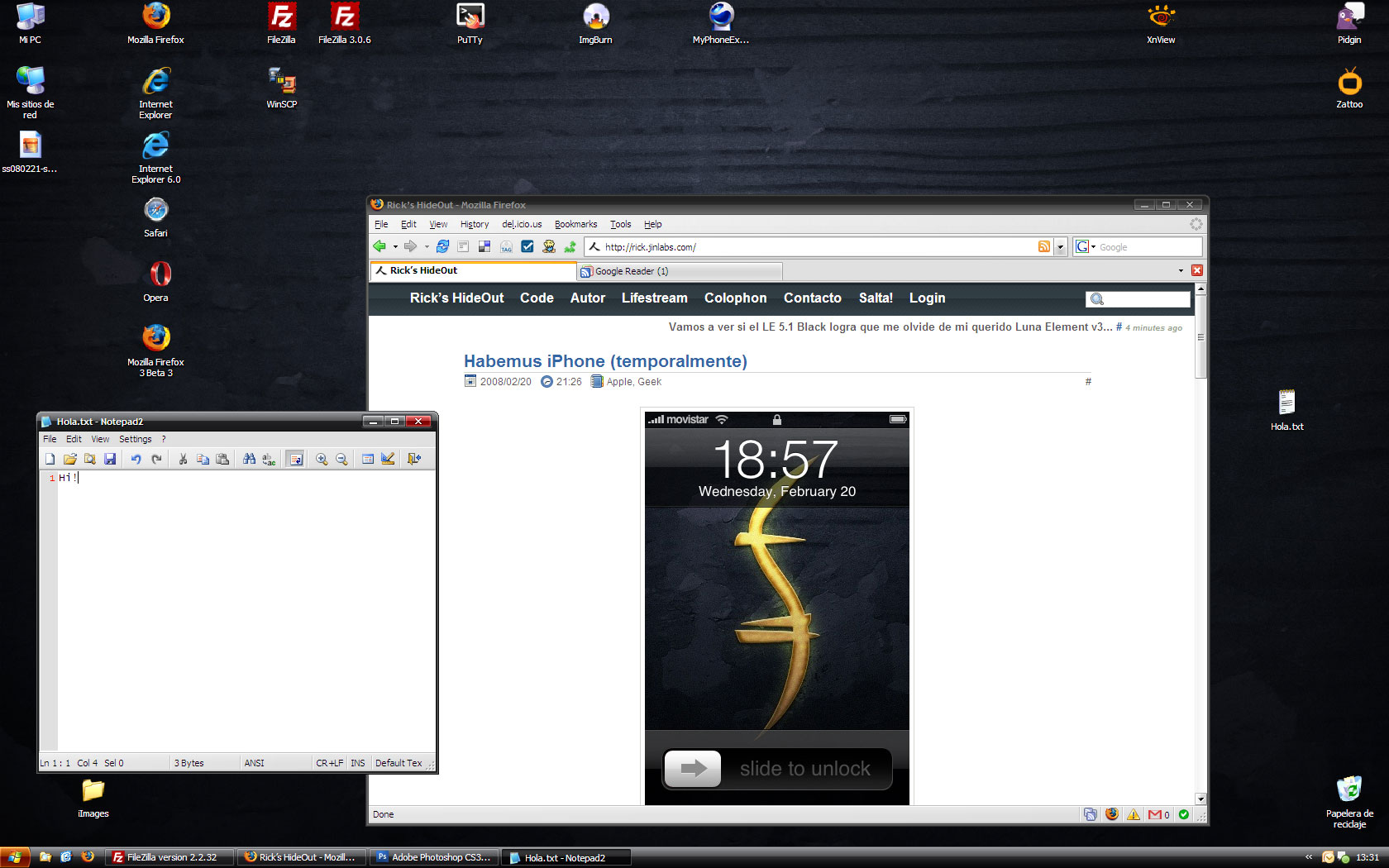This screenshot has height=868, width=1389.
Task: Click the RSS feed icon in address bar
Action: [x=1044, y=246]
